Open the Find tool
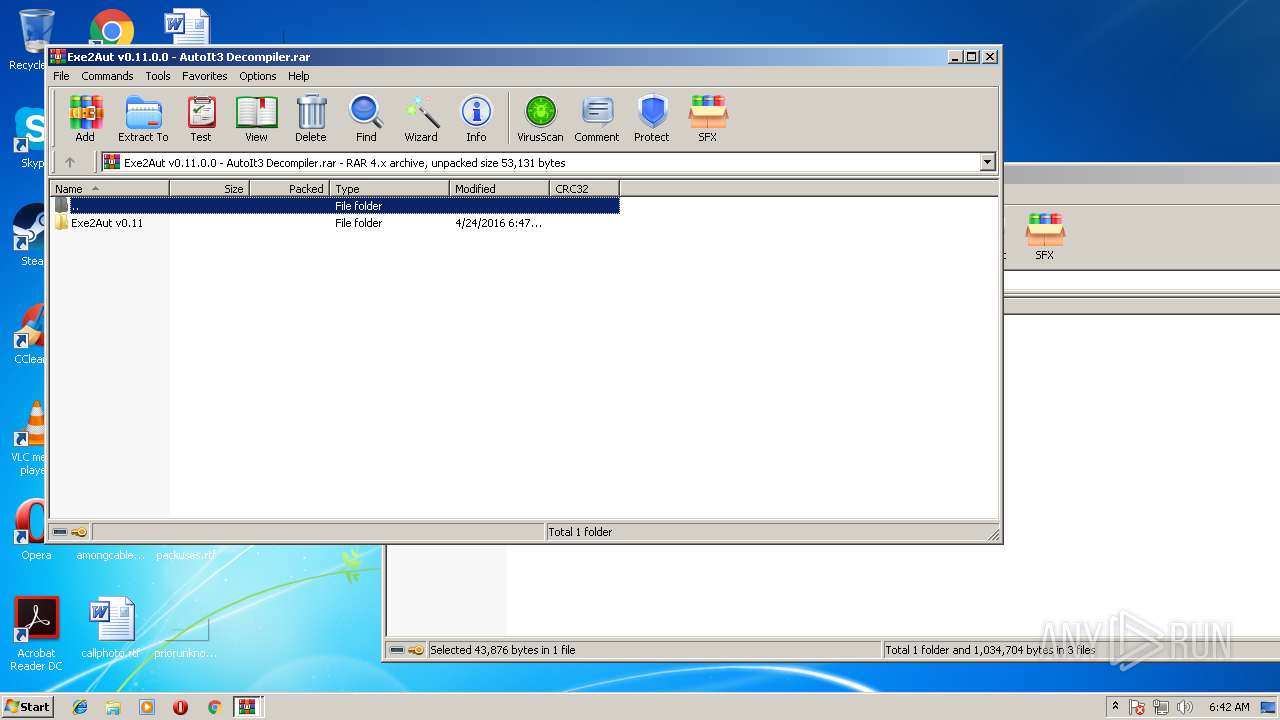The image size is (1280, 720). (366, 119)
